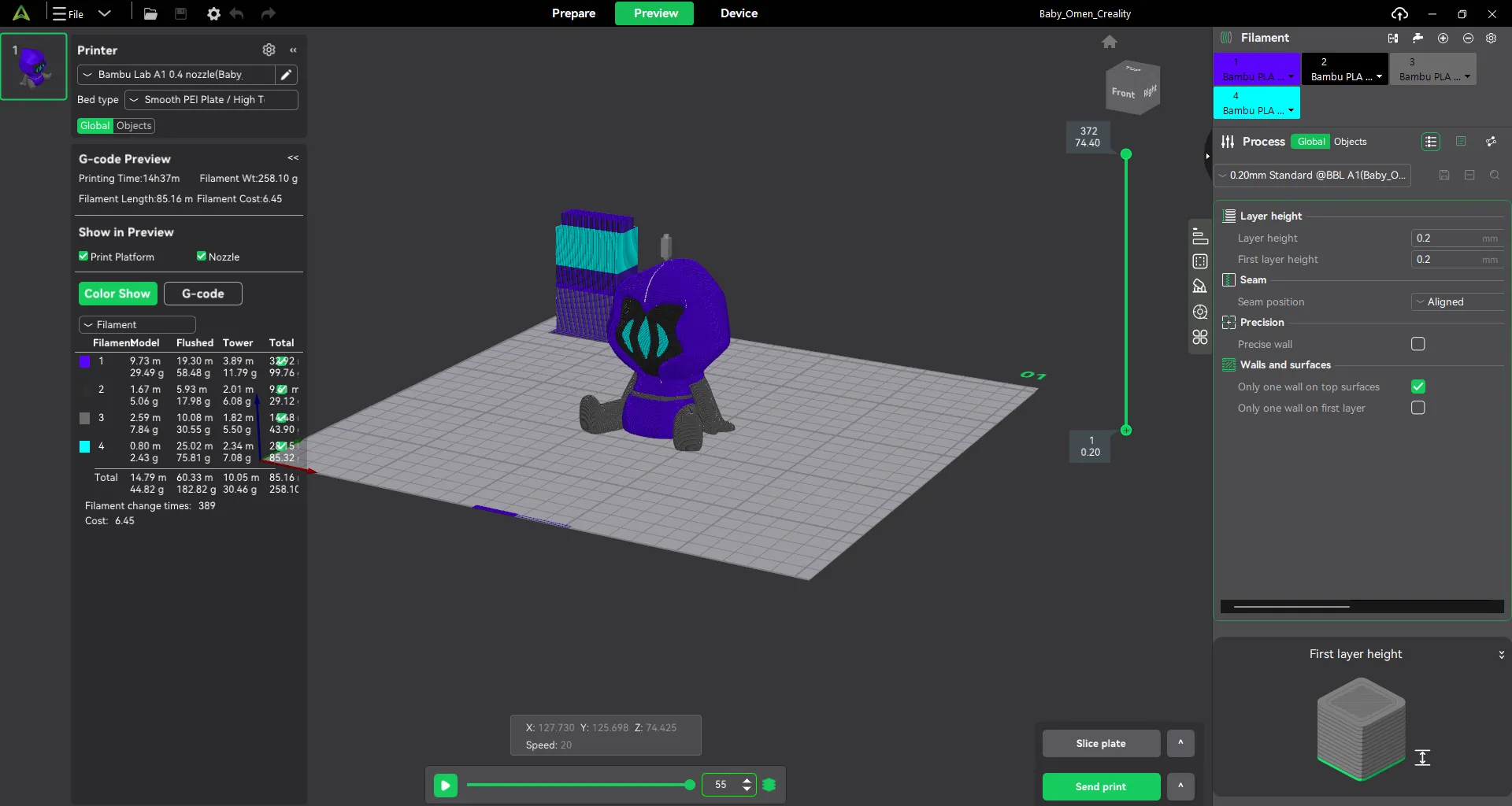
Task: Enable Only one wall on first layer
Action: tap(1418, 408)
